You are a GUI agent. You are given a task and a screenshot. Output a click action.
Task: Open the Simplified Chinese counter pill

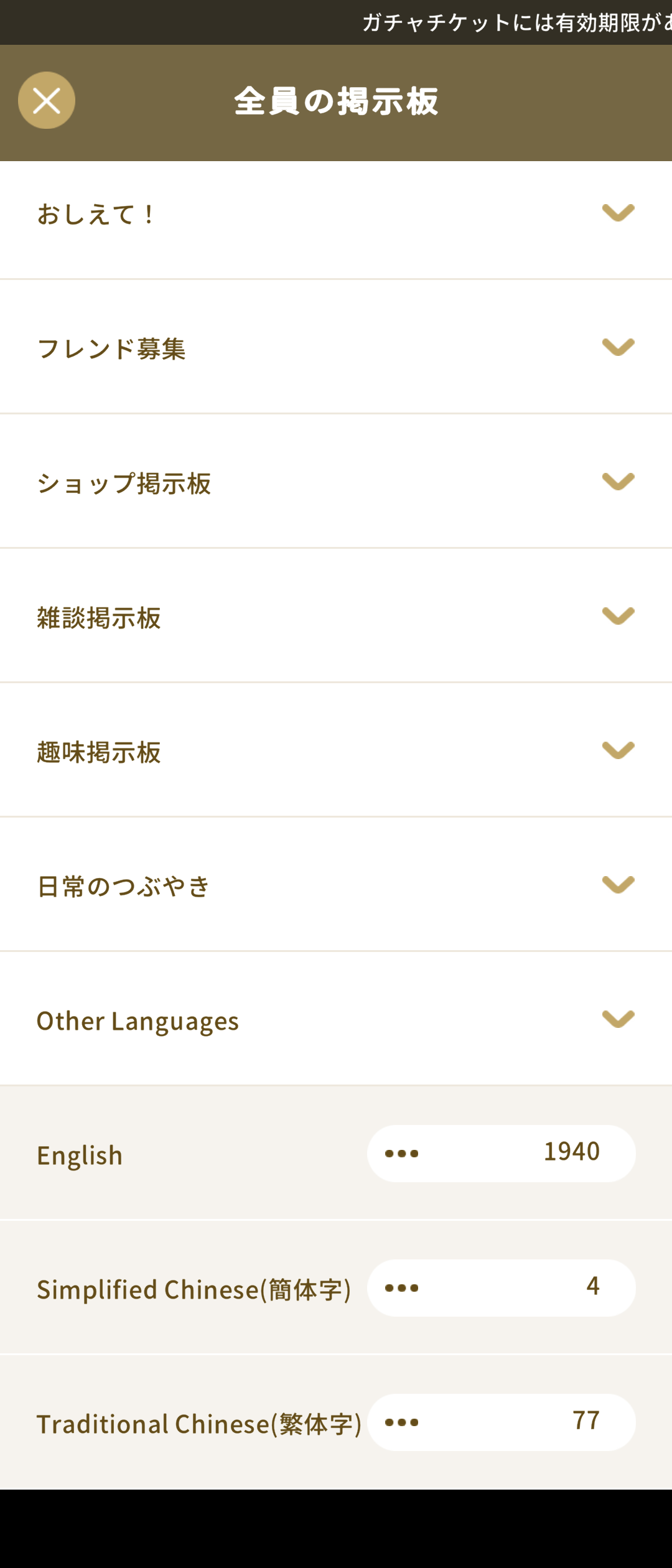[x=502, y=1288]
